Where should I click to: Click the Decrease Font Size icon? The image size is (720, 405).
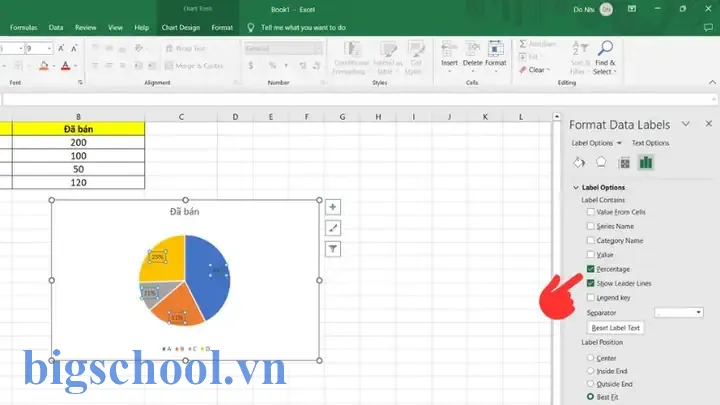pyautogui.click(x=74, y=48)
